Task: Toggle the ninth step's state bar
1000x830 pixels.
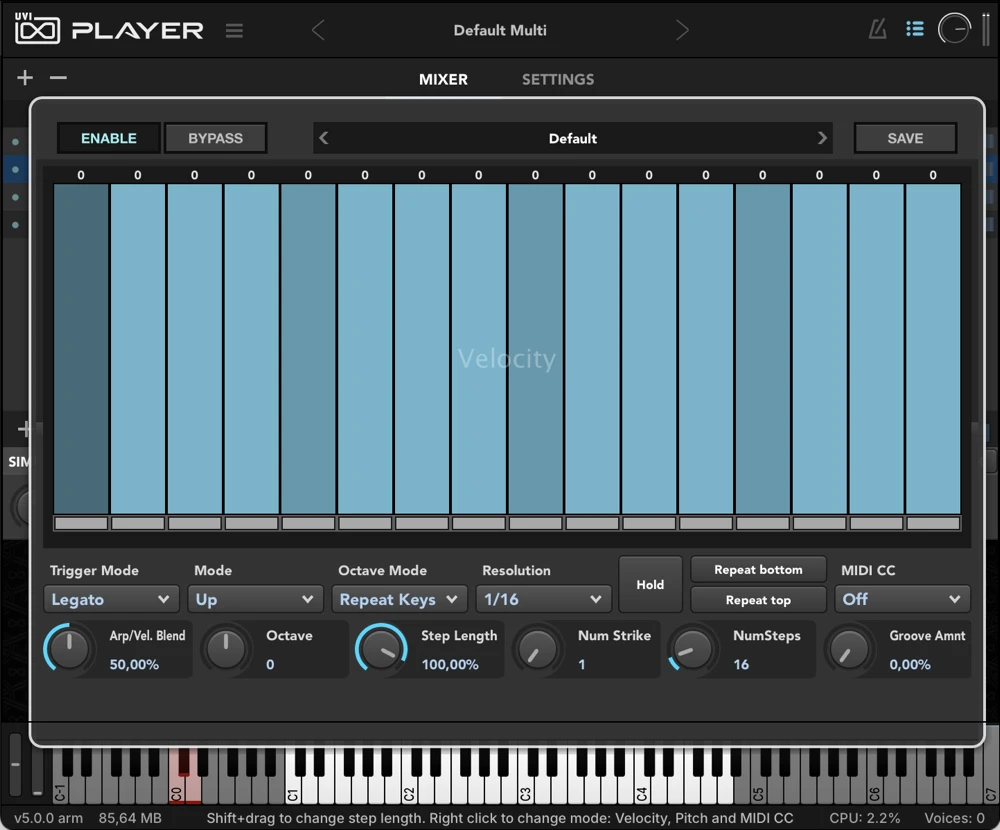Action: (535, 523)
